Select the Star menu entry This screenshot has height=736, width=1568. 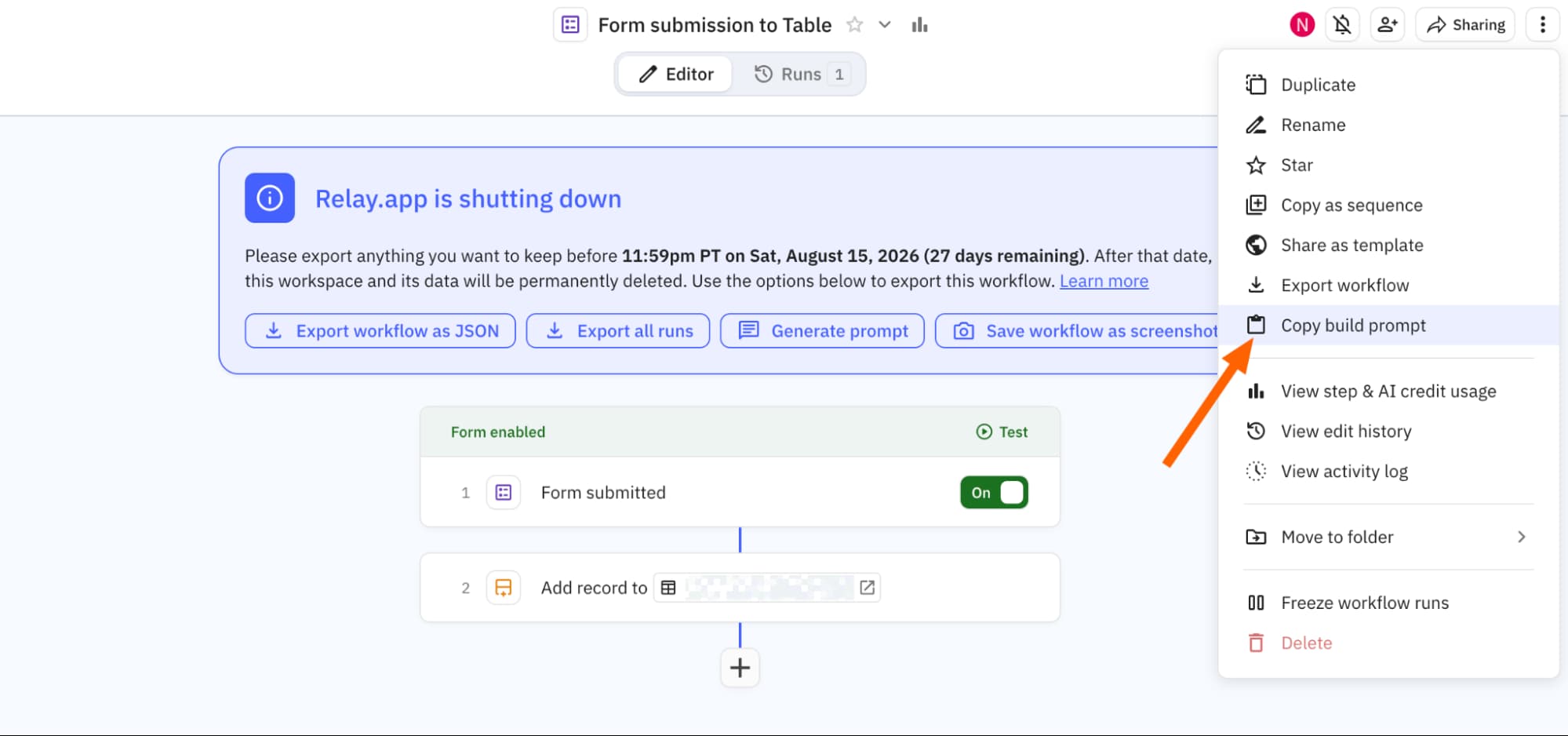[1388, 165]
